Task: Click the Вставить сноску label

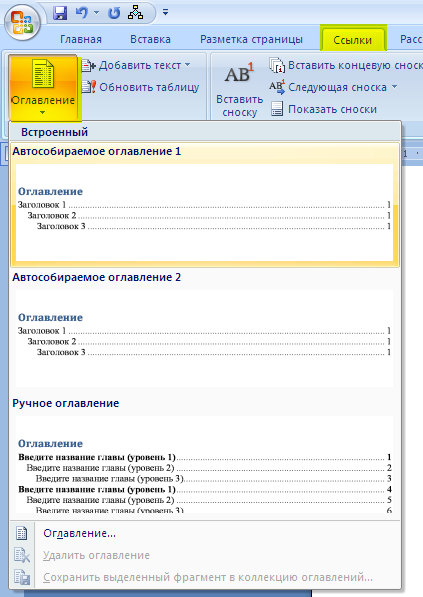Action: point(239,106)
